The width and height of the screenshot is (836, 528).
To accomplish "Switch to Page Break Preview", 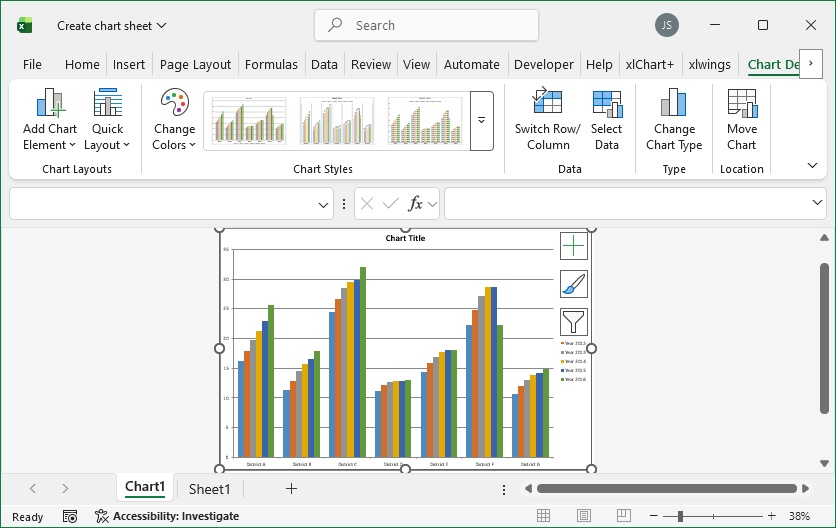I will [623, 516].
